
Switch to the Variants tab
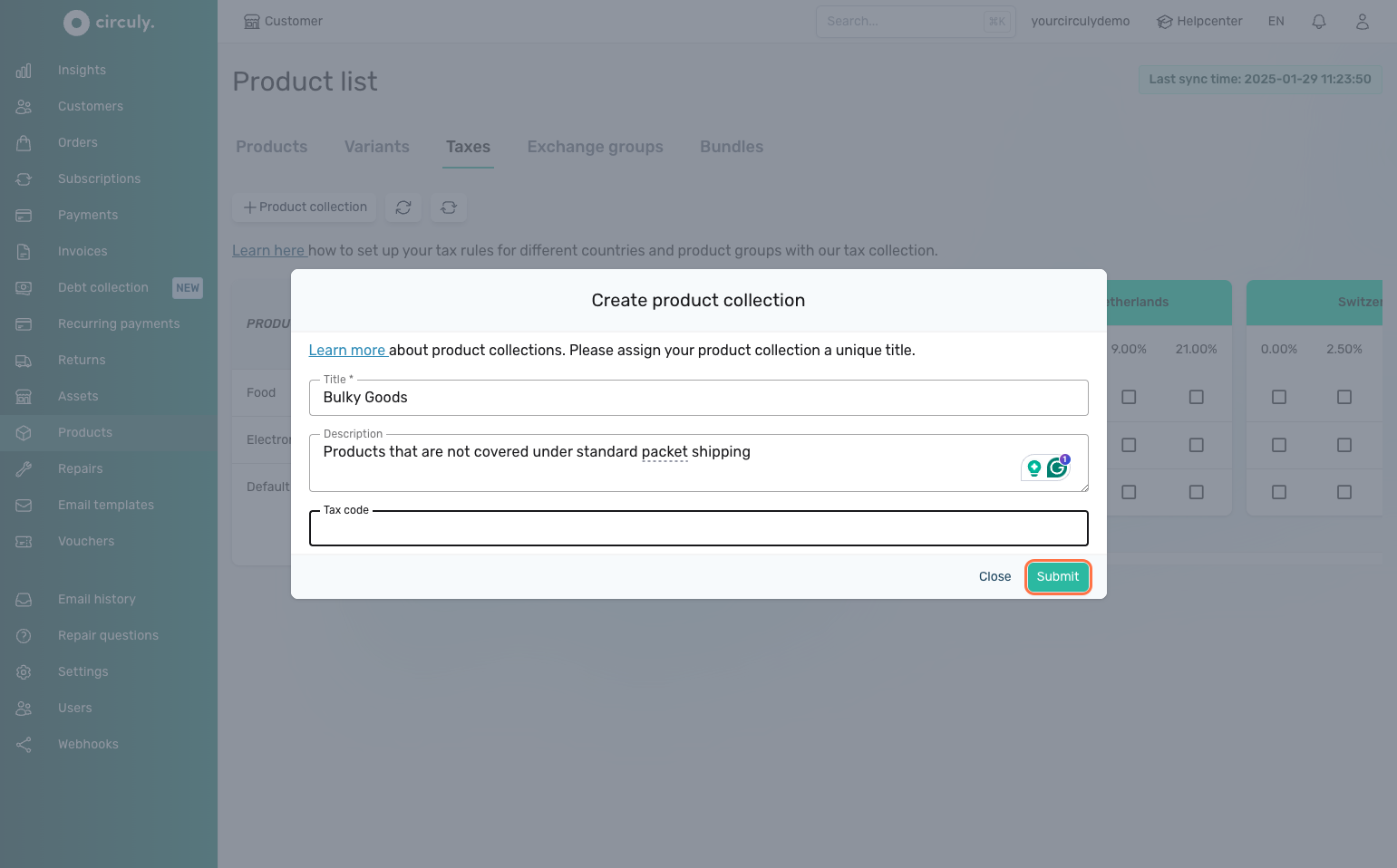point(377,147)
